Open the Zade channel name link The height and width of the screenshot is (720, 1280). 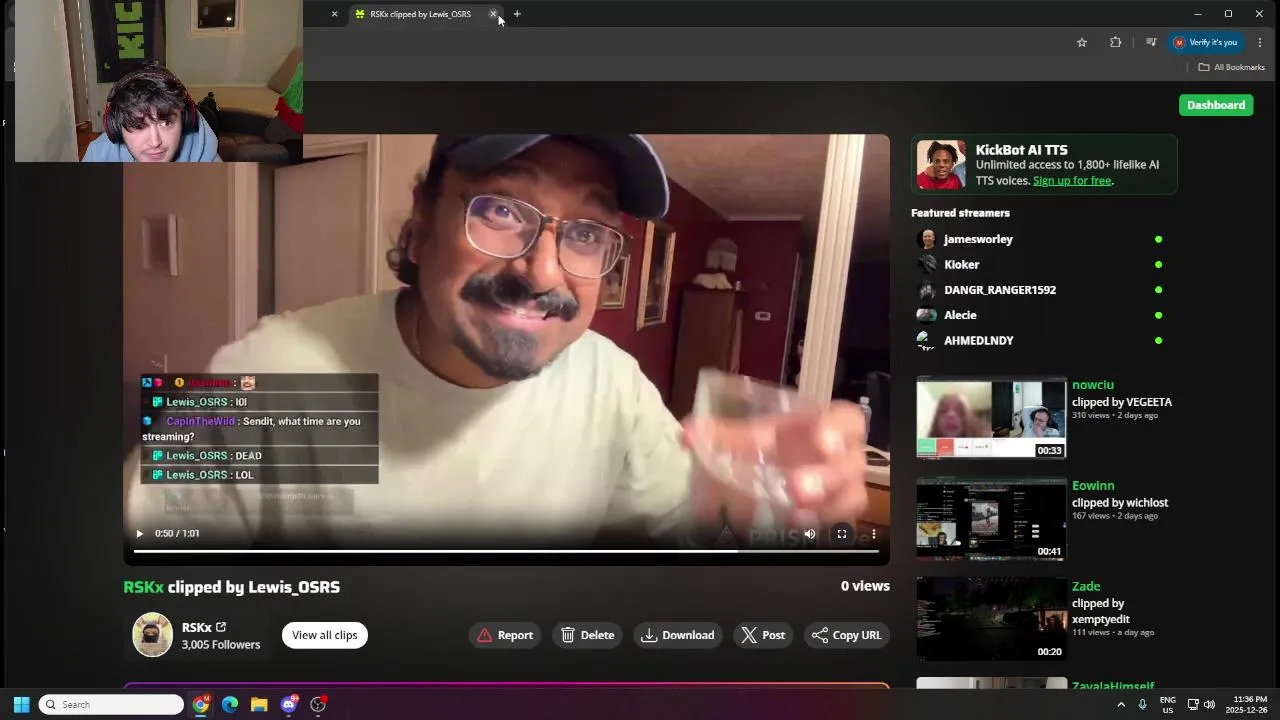click(1086, 587)
